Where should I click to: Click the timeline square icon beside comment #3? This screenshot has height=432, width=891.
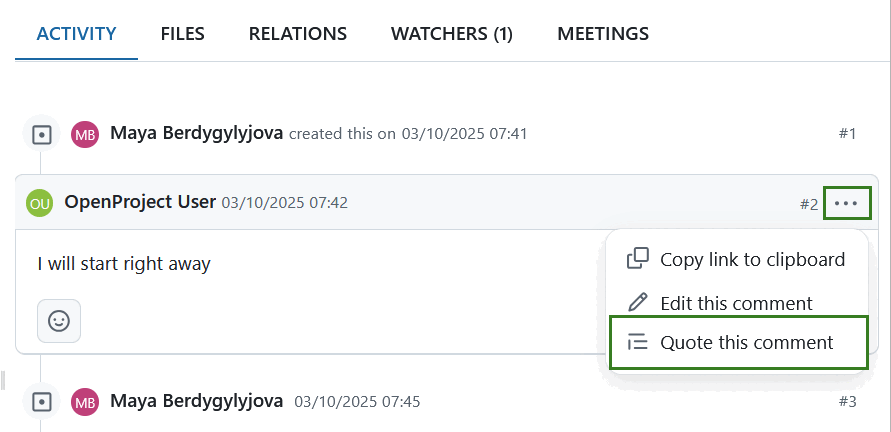pyautogui.click(x=41, y=402)
